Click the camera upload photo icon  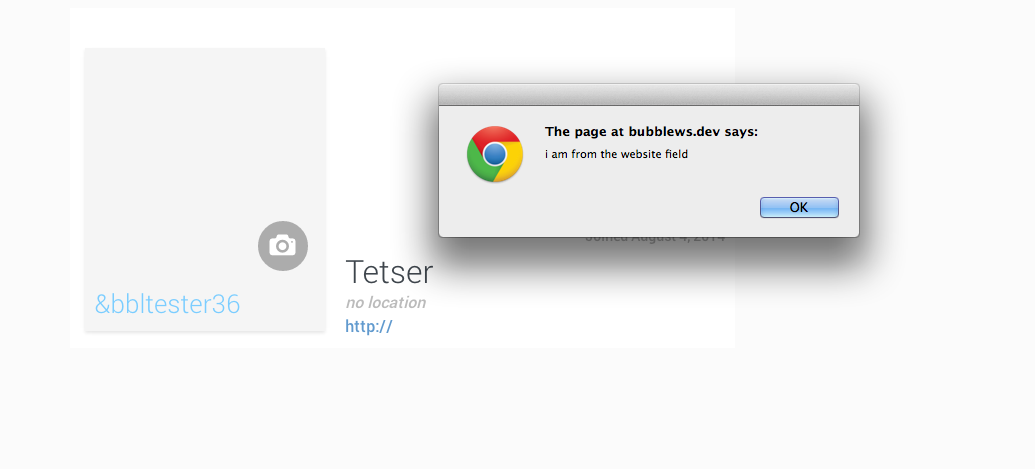tap(283, 246)
